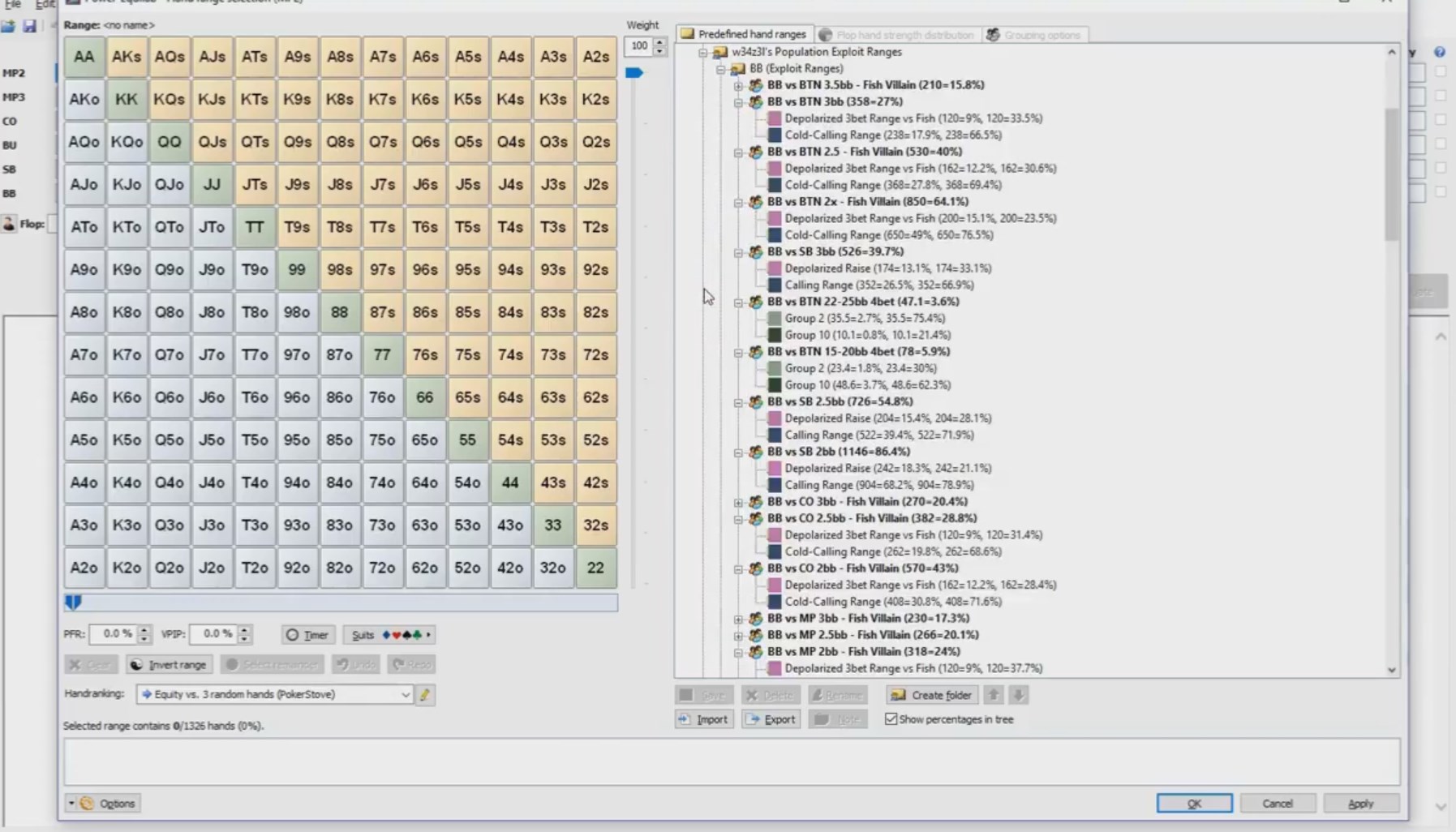Click the OK button

pos(1194,804)
